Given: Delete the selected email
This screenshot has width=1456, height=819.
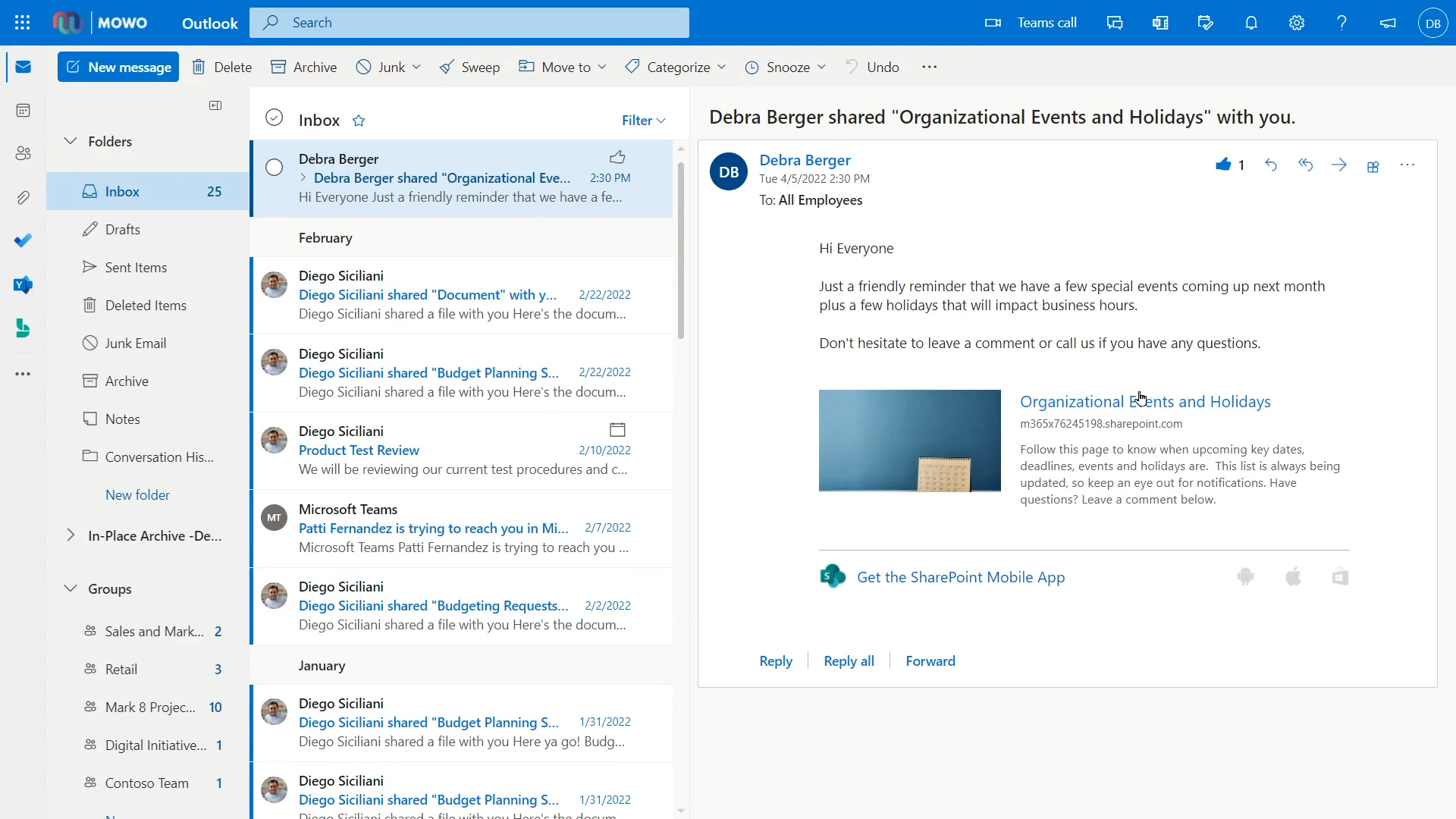Looking at the screenshot, I should pyautogui.click(x=221, y=67).
